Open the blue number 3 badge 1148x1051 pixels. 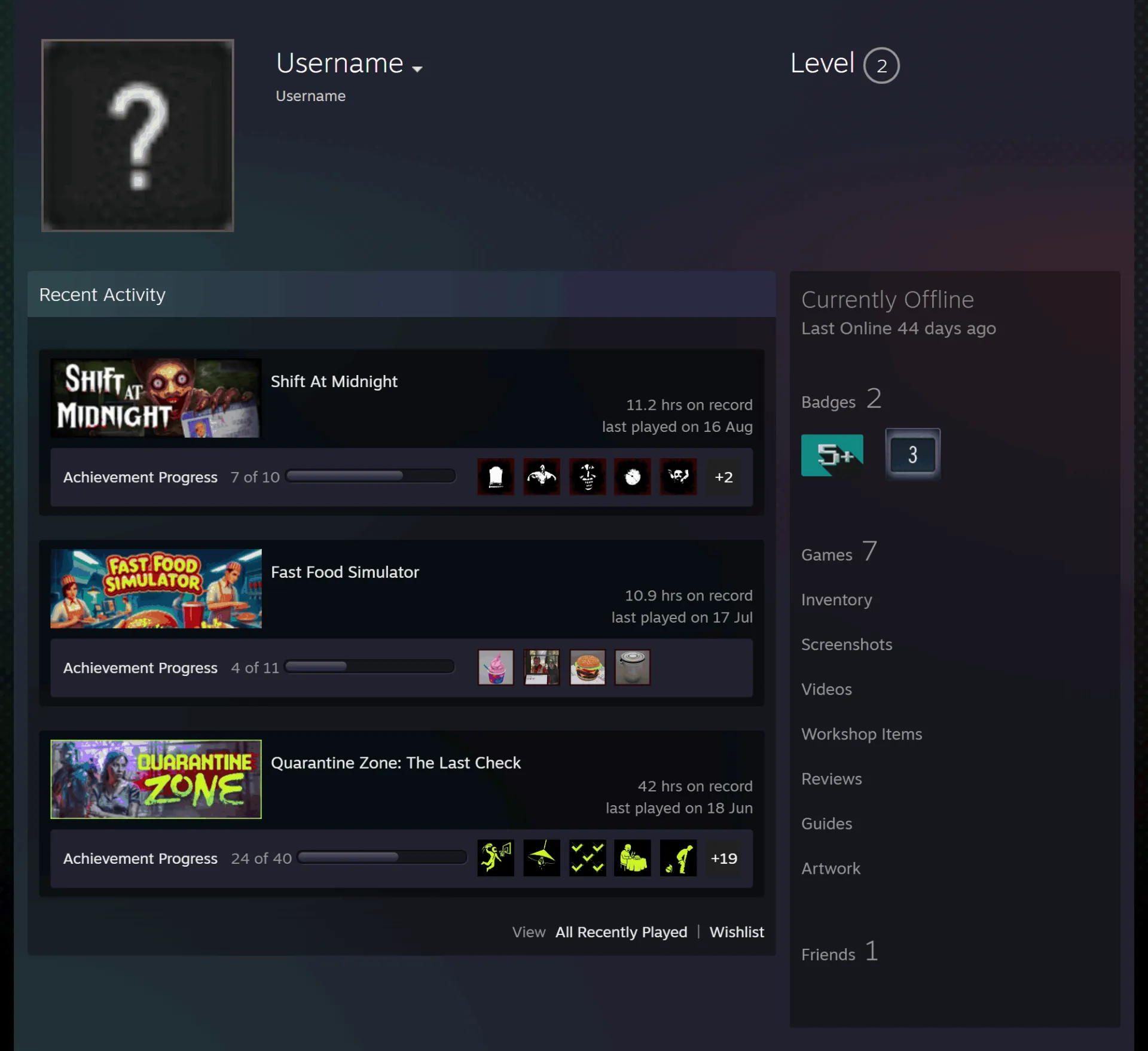[x=913, y=455]
